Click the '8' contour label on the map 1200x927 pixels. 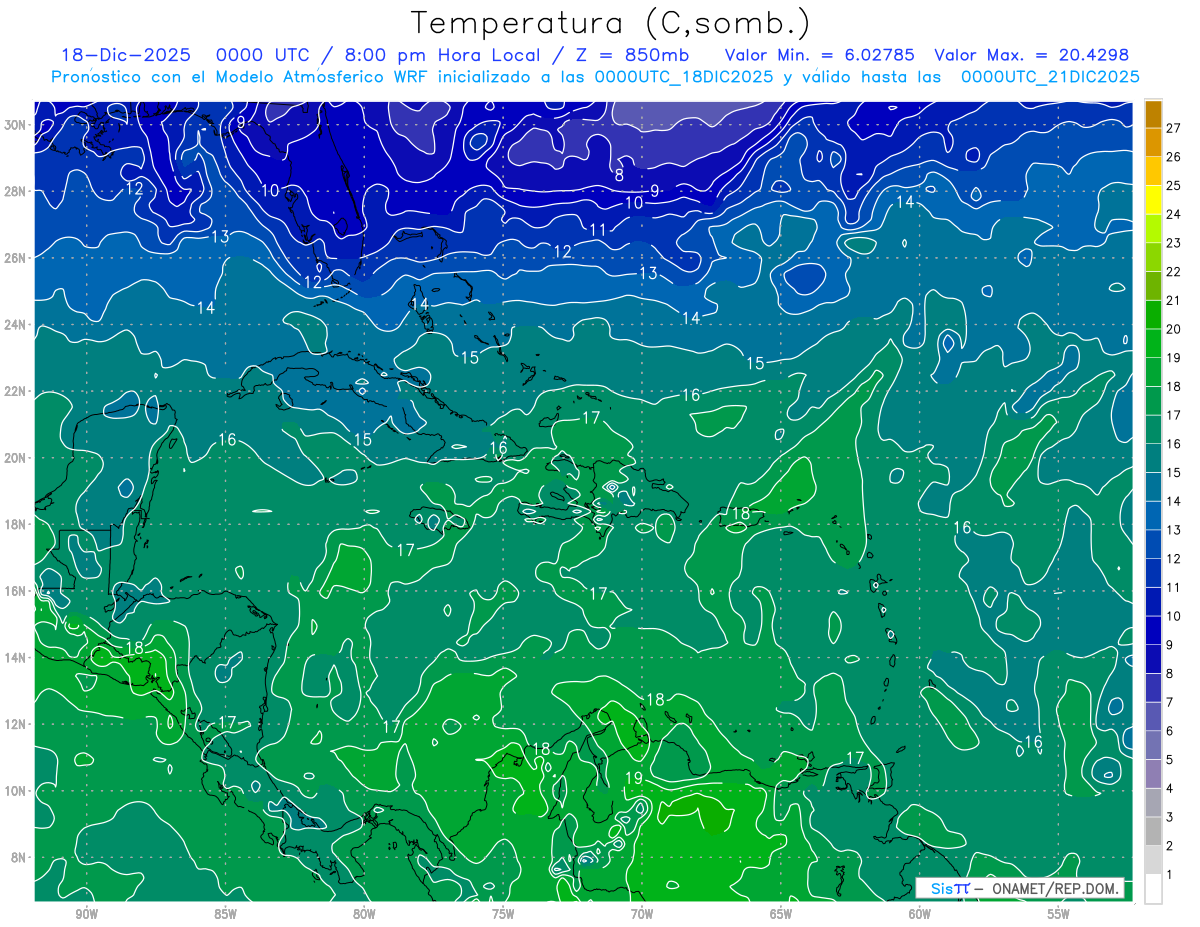pyautogui.click(x=619, y=175)
